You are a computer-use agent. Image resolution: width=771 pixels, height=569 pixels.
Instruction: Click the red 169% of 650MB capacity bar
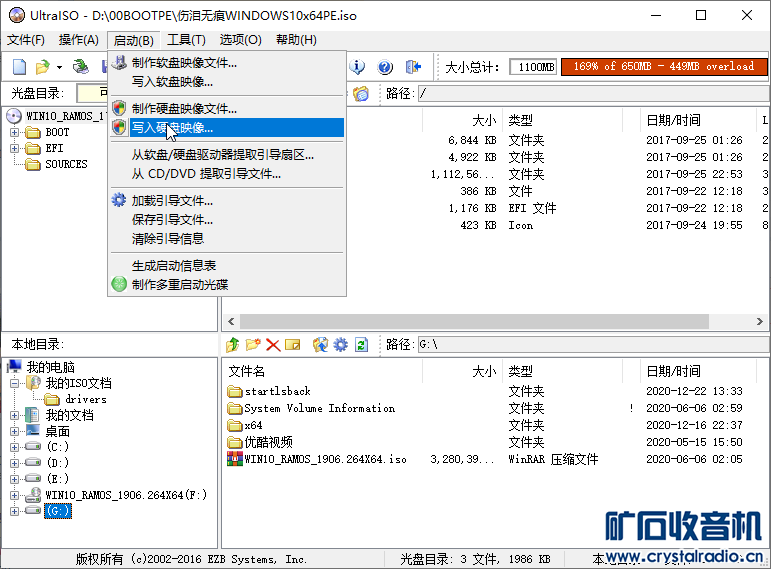tap(664, 66)
